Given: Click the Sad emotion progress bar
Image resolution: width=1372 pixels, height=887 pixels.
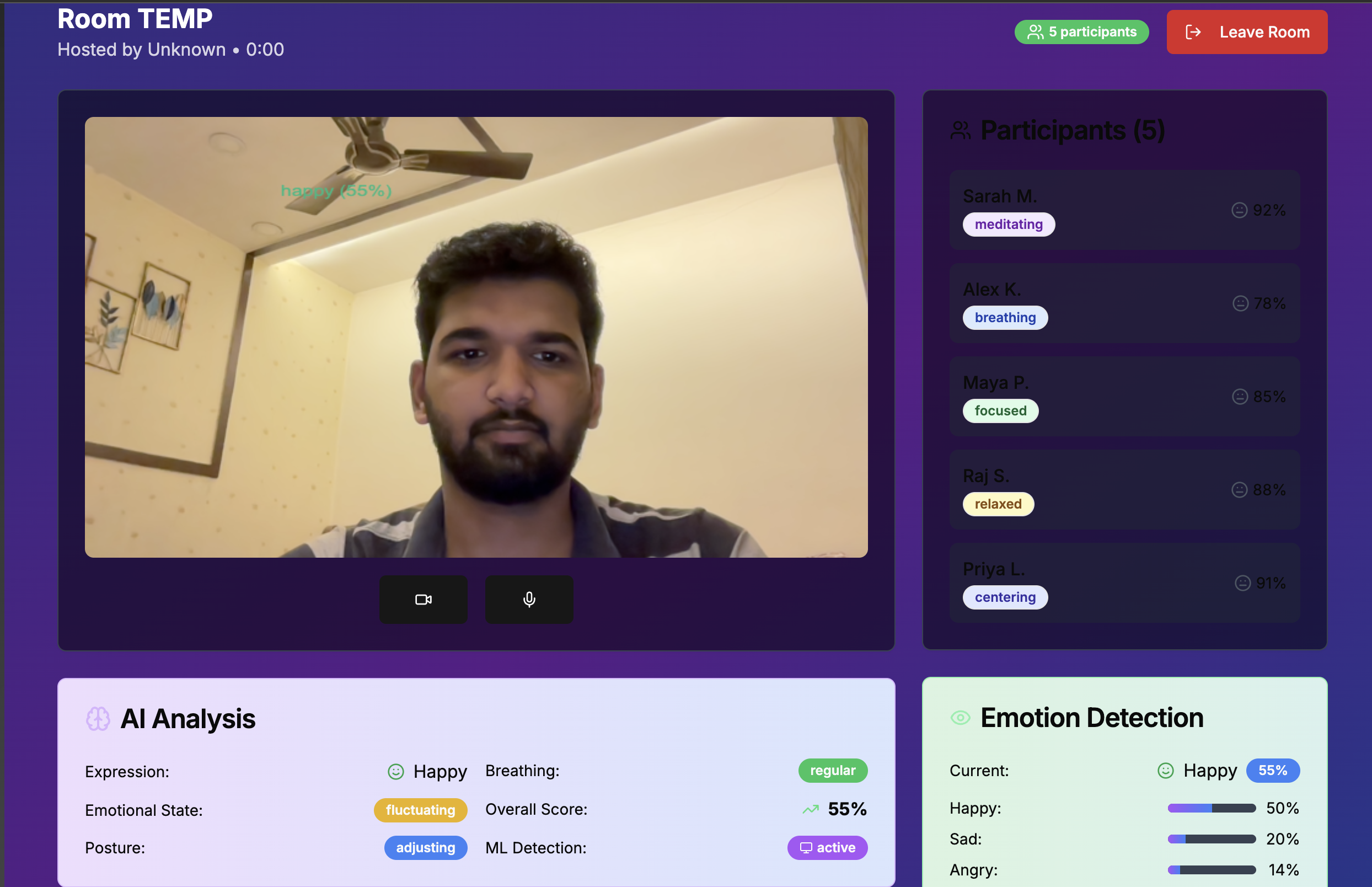Looking at the screenshot, I should [1212, 839].
